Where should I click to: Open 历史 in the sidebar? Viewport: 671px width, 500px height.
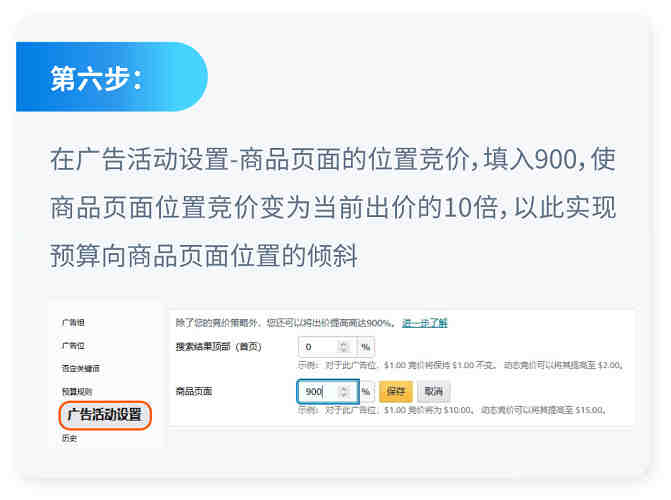(69, 438)
